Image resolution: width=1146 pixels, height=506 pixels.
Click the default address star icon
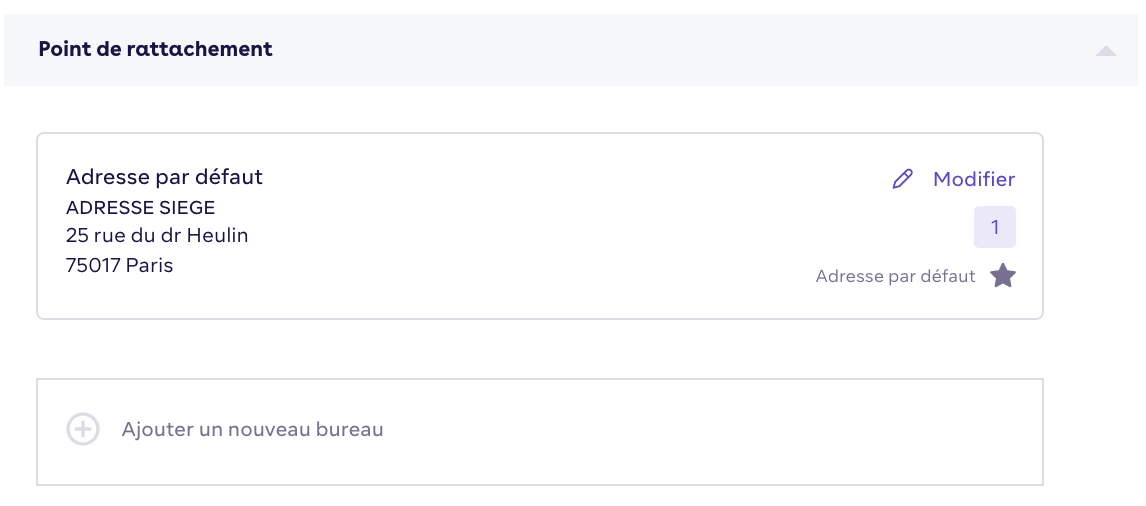tap(1003, 276)
